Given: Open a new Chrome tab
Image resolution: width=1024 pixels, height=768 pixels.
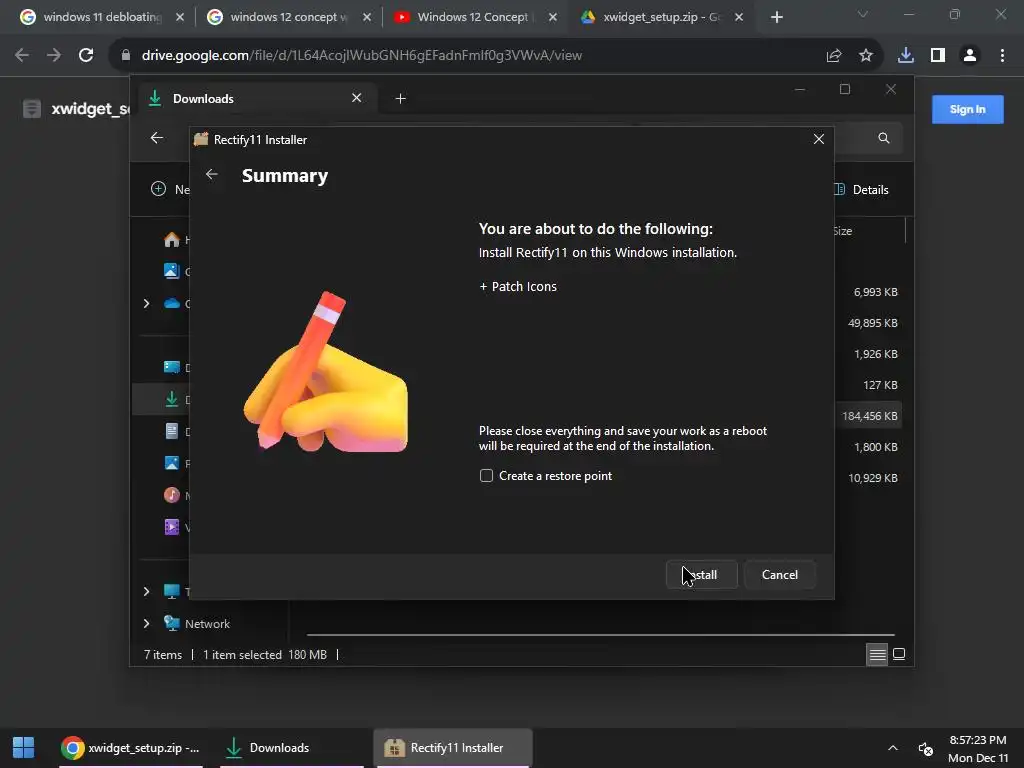Looking at the screenshot, I should (776, 17).
